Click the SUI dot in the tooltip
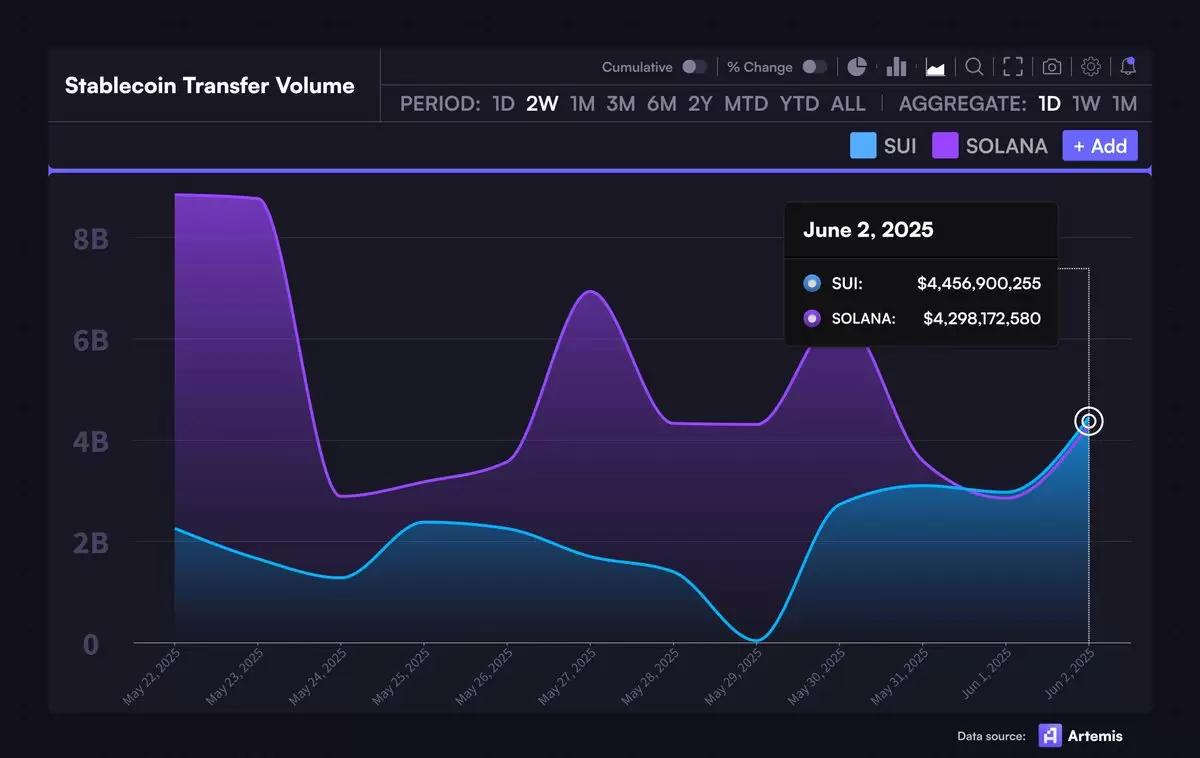 (x=812, y=283)
